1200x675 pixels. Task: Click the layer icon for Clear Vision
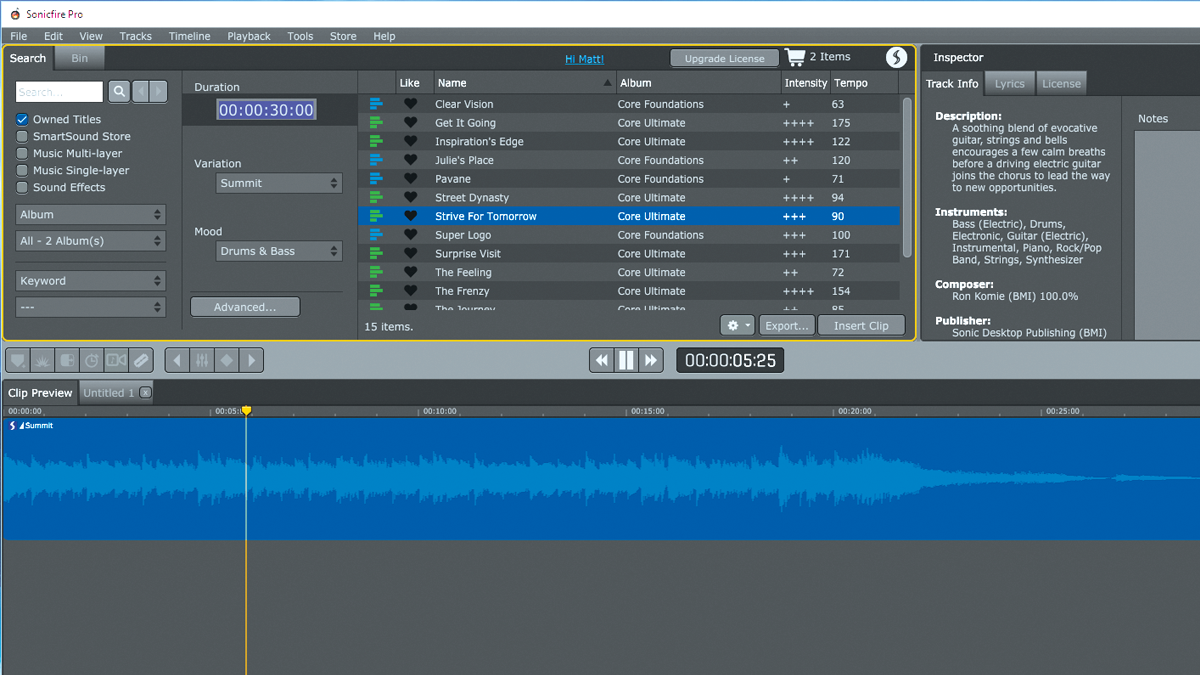376,104
